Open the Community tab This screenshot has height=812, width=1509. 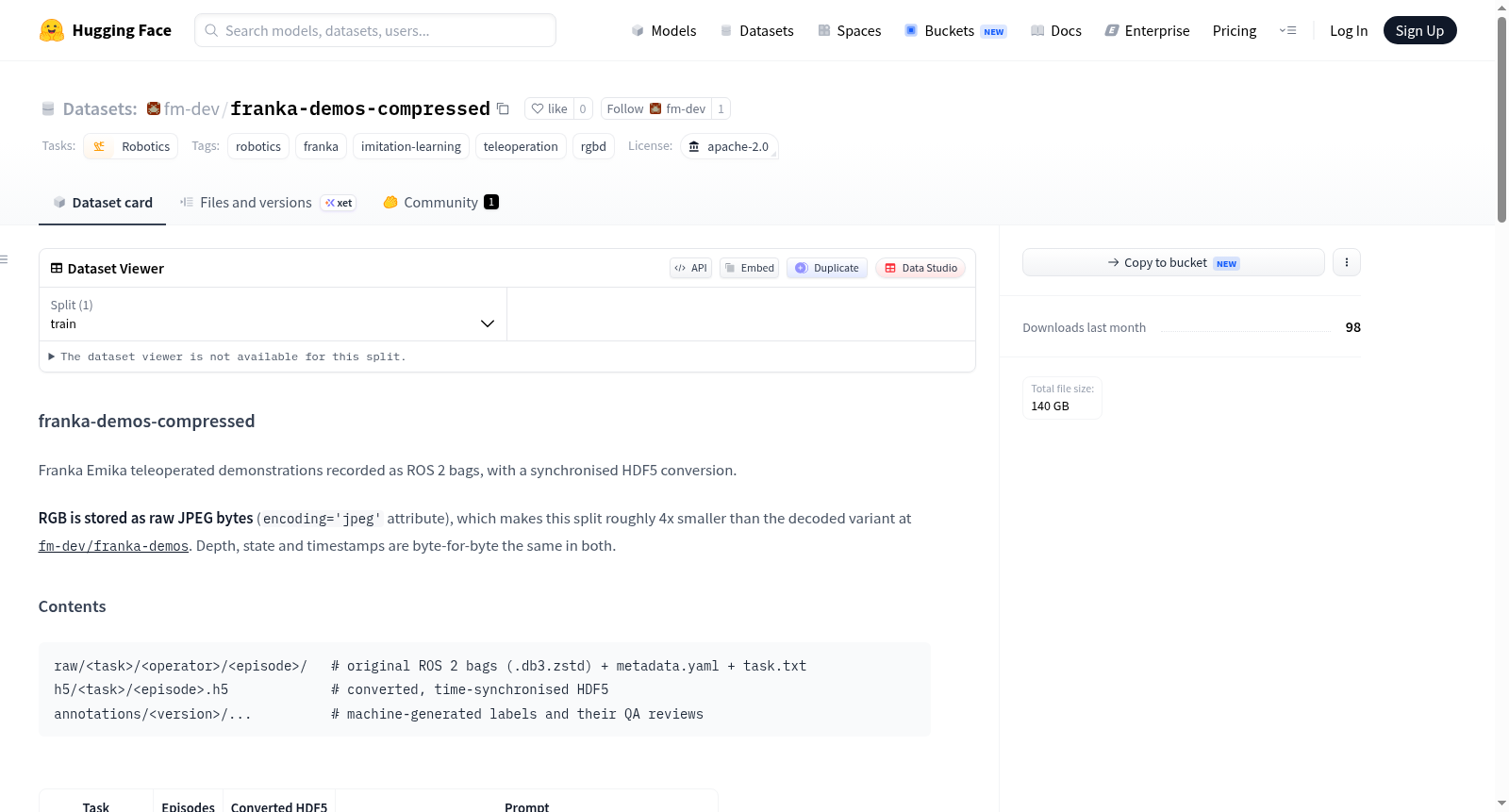click(x=440, y=202)
